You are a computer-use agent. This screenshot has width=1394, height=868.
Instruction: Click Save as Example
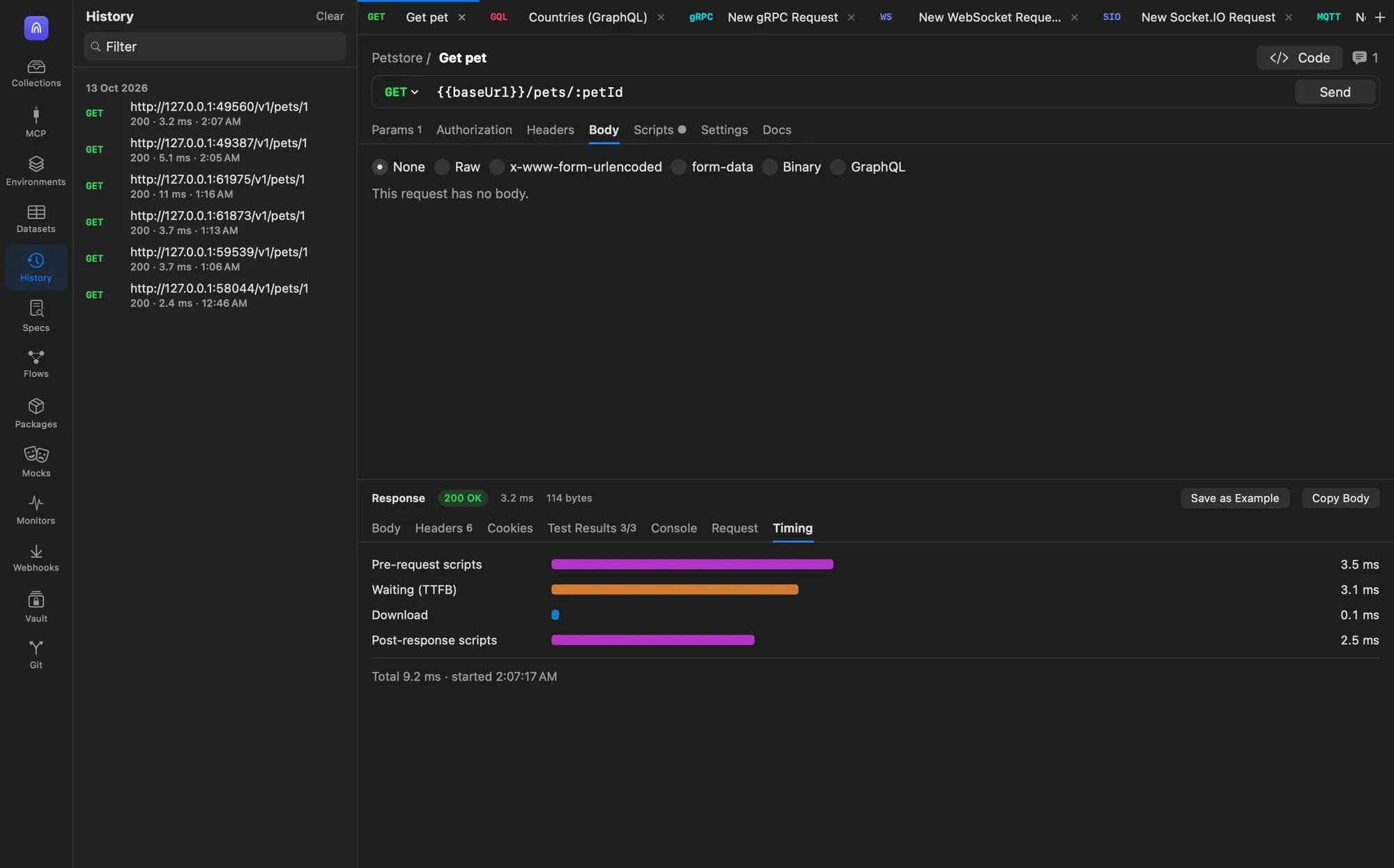pyautogui.click(x=1234, y=498)
